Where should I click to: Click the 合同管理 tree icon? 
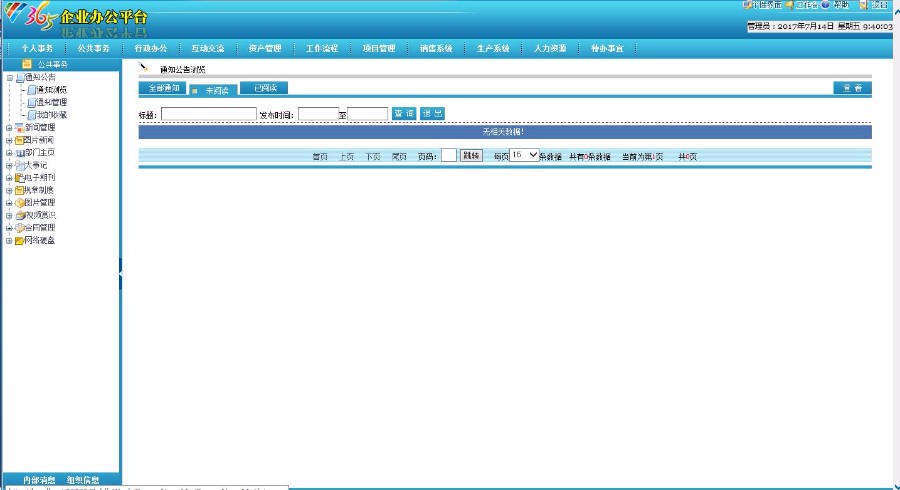tap(20, 228)
